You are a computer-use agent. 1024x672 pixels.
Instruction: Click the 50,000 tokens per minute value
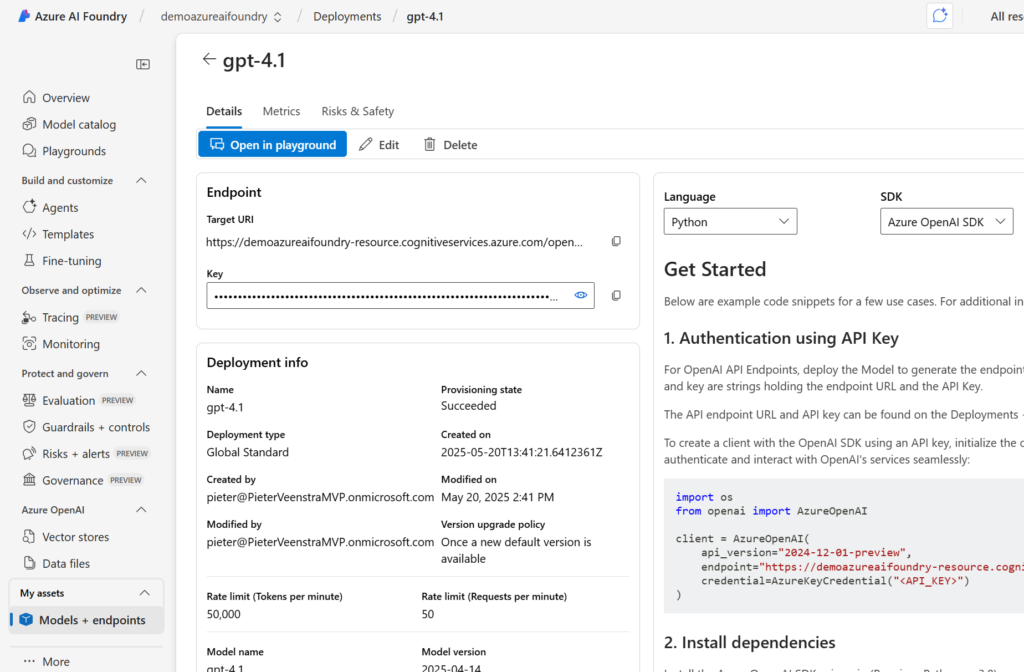pos(223,614)
